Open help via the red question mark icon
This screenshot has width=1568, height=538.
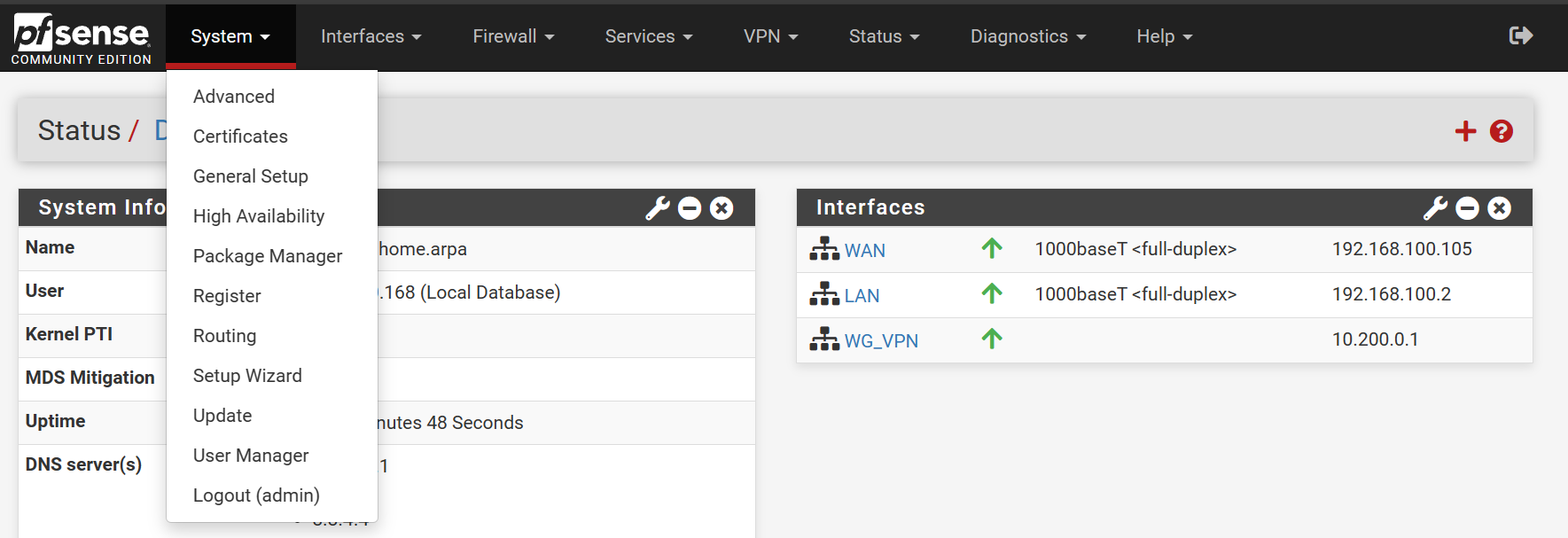click(1502, 131)
